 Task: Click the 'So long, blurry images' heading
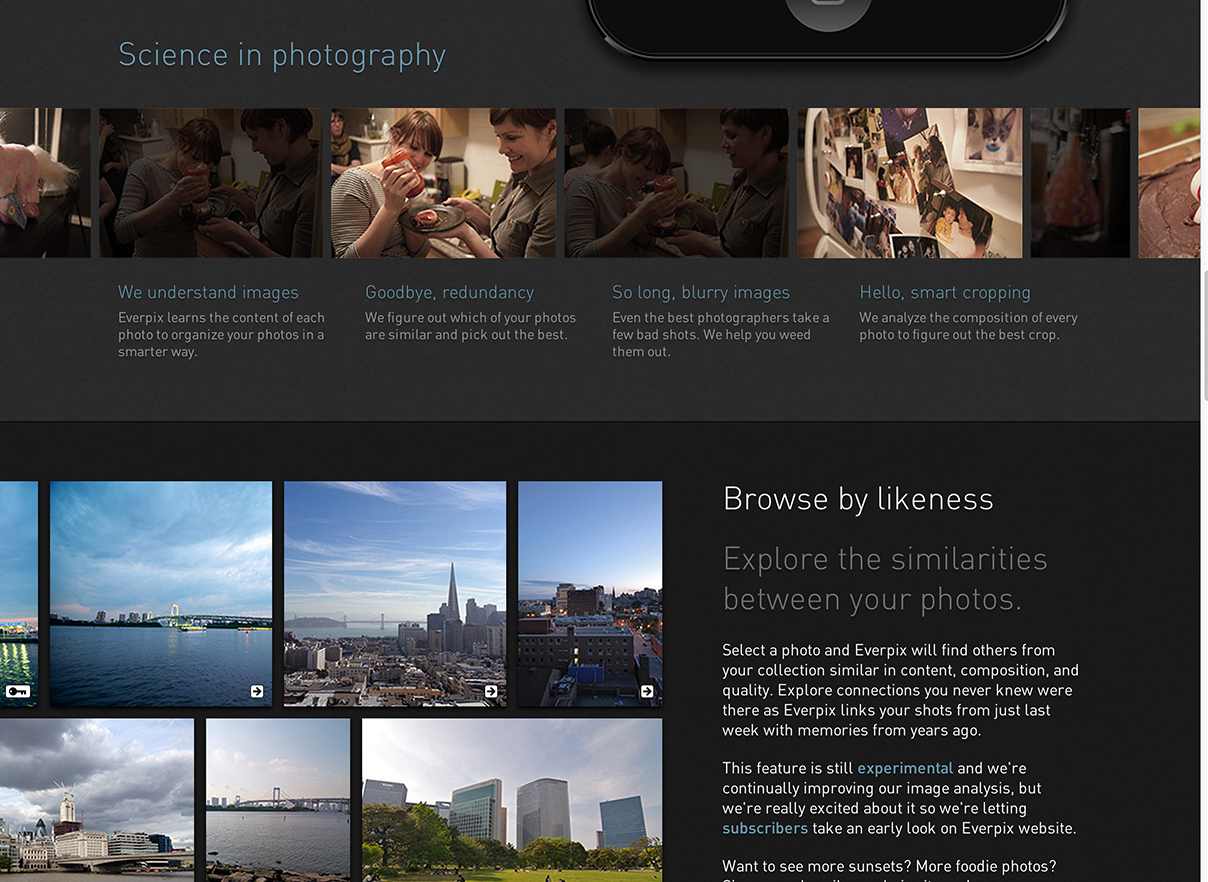pos(701,292)
